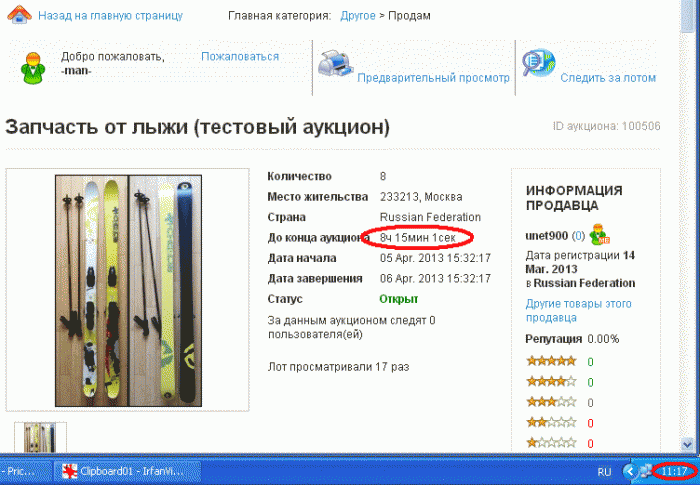The width and height of the screenshot is (700, 485).
Task: Click Следить за лотом link
Action: tap(608, 78)
